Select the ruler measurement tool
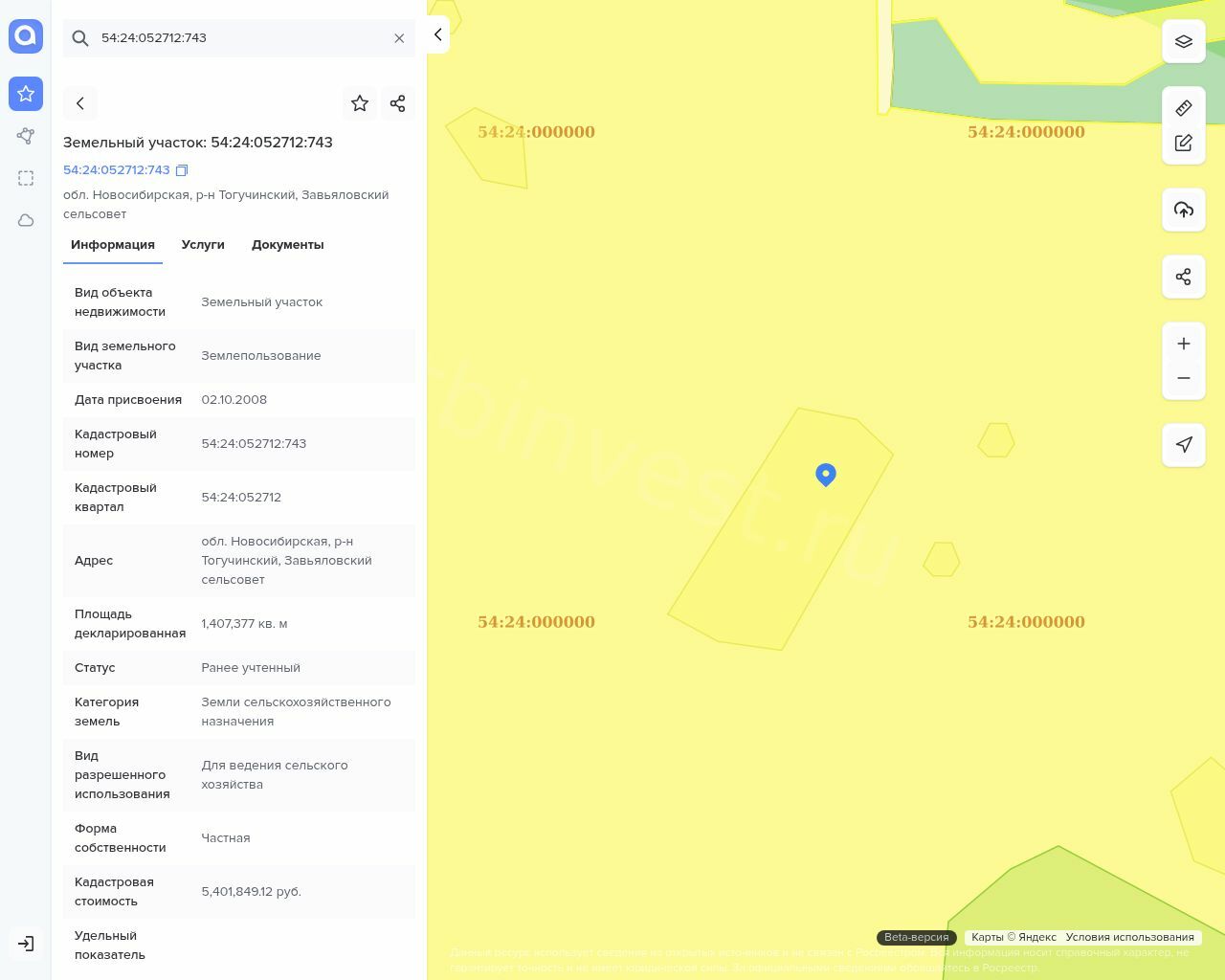 point(1184,108)
